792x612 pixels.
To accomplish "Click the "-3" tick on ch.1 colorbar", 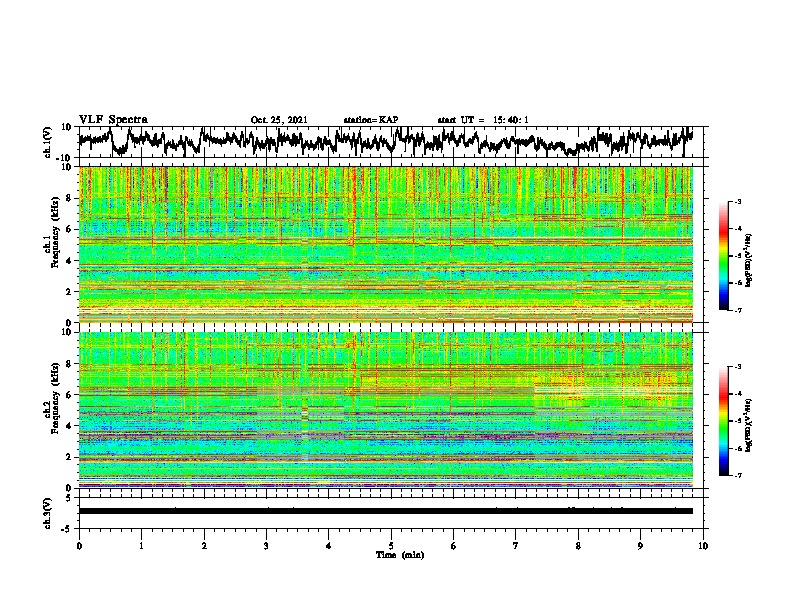I will 737,202.
